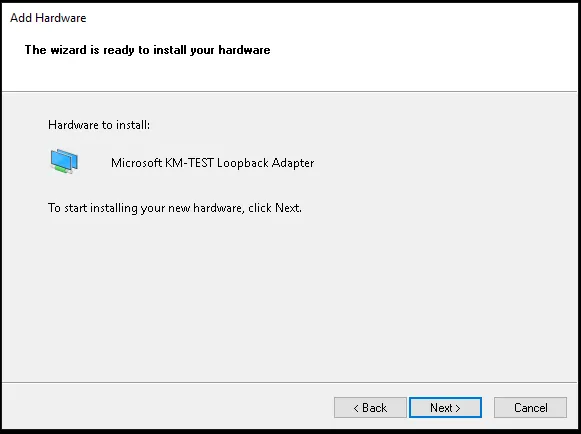Click word 'Next' in the instruction sentence

tap(287, 208)
